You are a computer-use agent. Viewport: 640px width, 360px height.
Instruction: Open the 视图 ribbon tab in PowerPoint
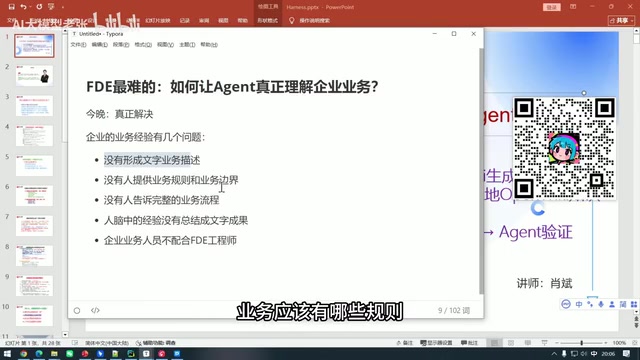[x=223, y=20]
